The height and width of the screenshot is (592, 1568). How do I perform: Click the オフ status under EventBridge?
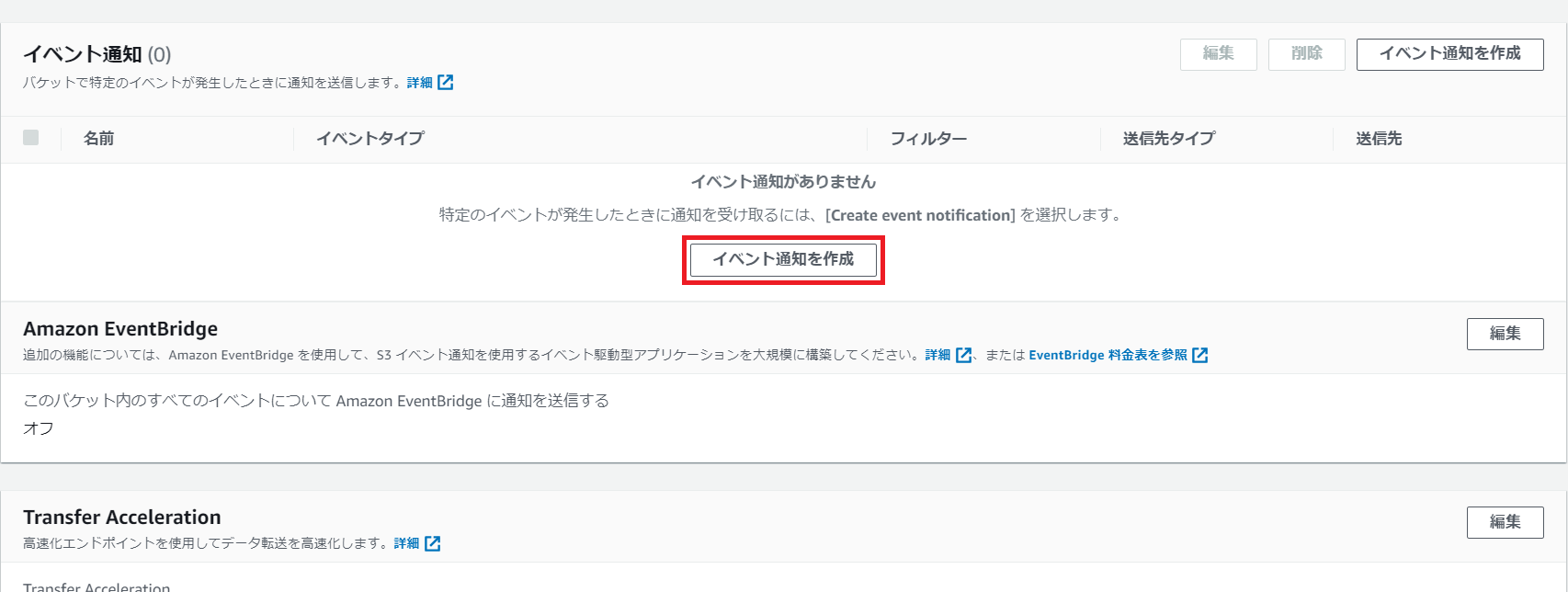(39, 428)
